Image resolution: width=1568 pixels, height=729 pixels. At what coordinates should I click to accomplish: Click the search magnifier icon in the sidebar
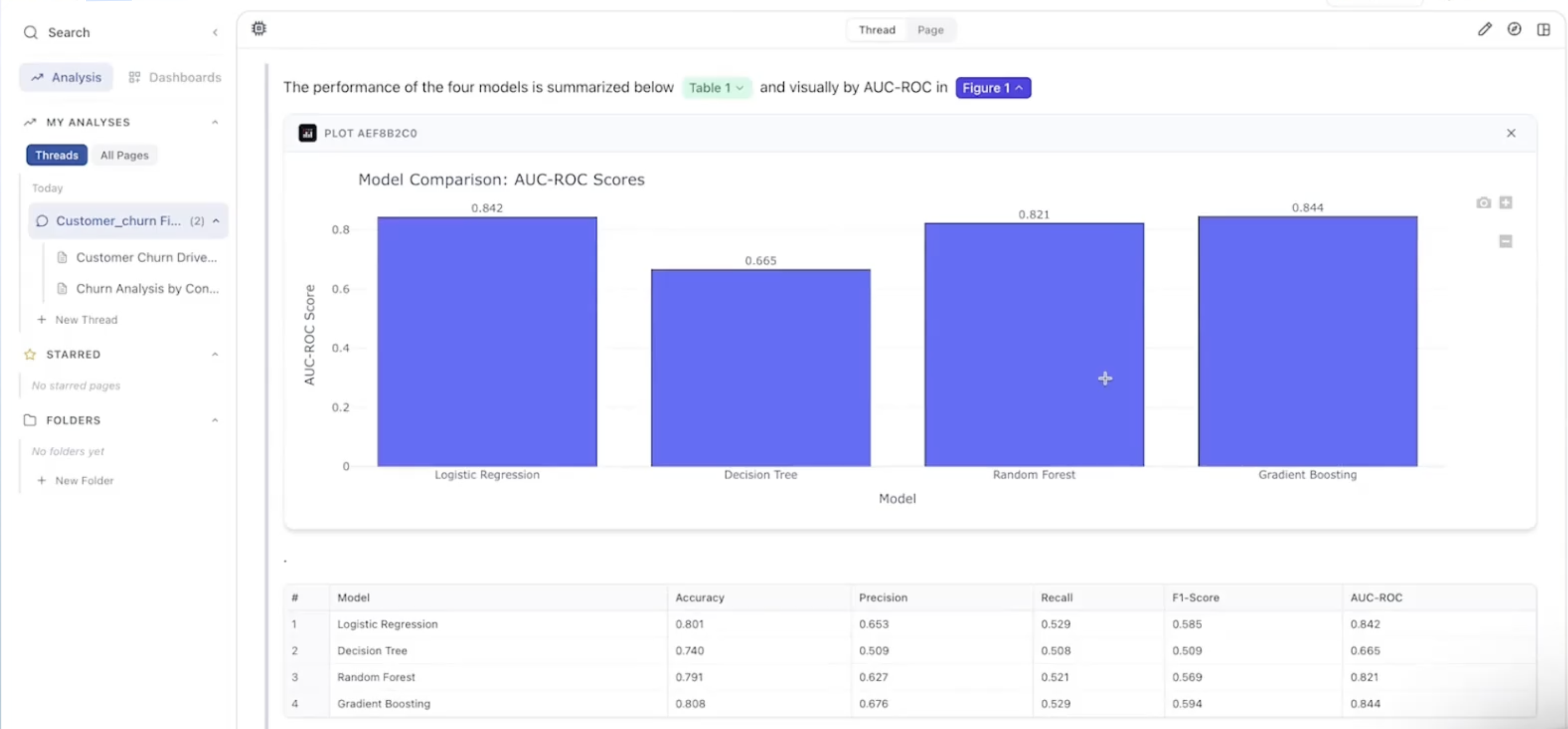coord(30,32)
